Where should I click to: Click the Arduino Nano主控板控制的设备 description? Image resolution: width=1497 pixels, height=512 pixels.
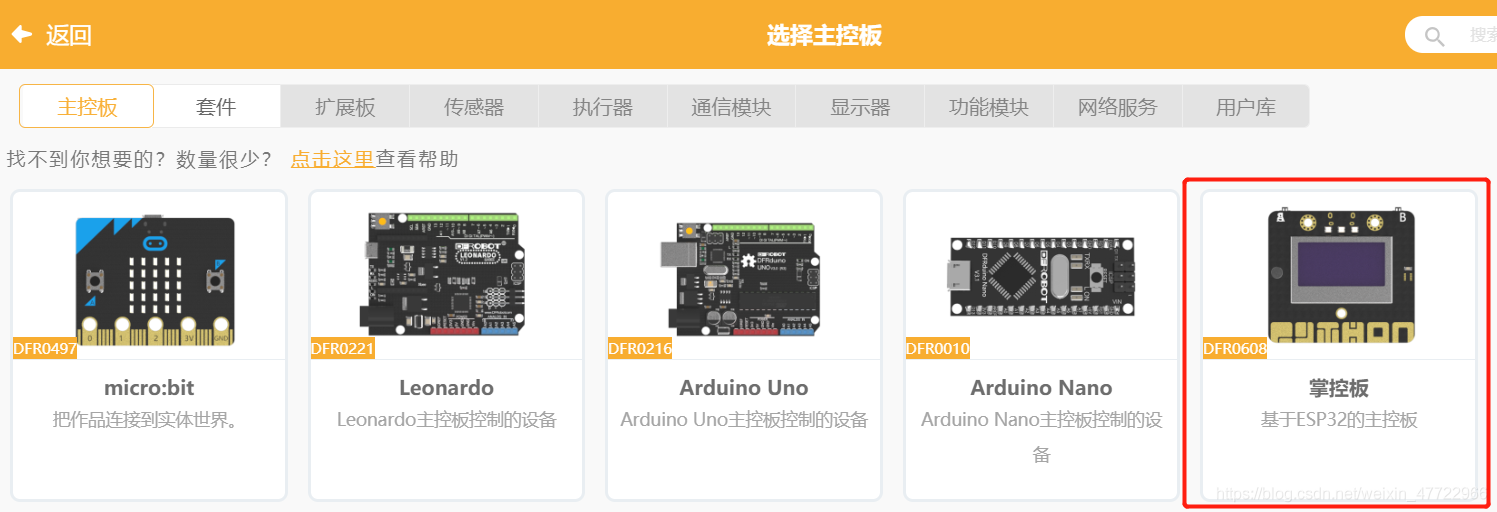point(1042,437)
